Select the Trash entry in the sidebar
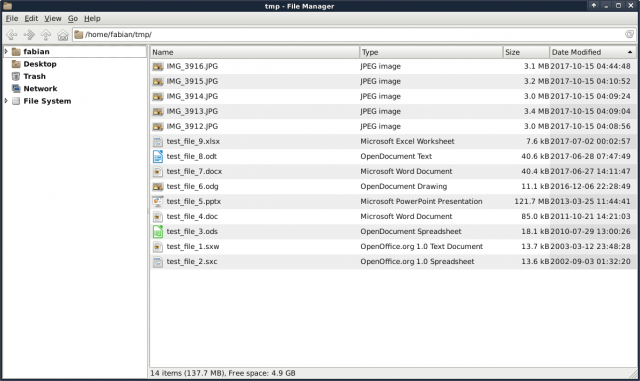 34,76
